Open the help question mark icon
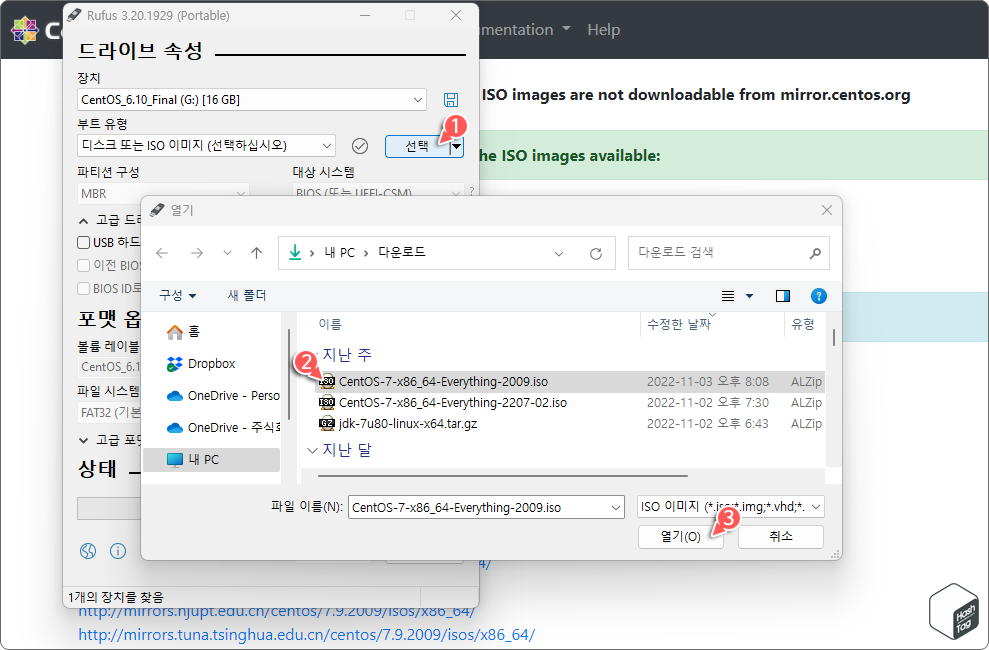This screenshot has height=650, width=989. tap(818, 296)
